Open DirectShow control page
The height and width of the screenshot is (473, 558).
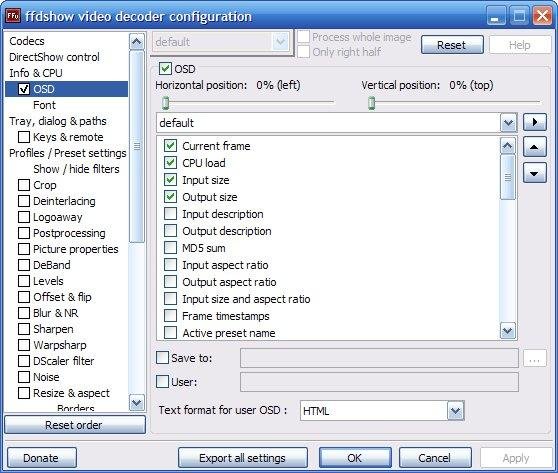pos(54,57)
